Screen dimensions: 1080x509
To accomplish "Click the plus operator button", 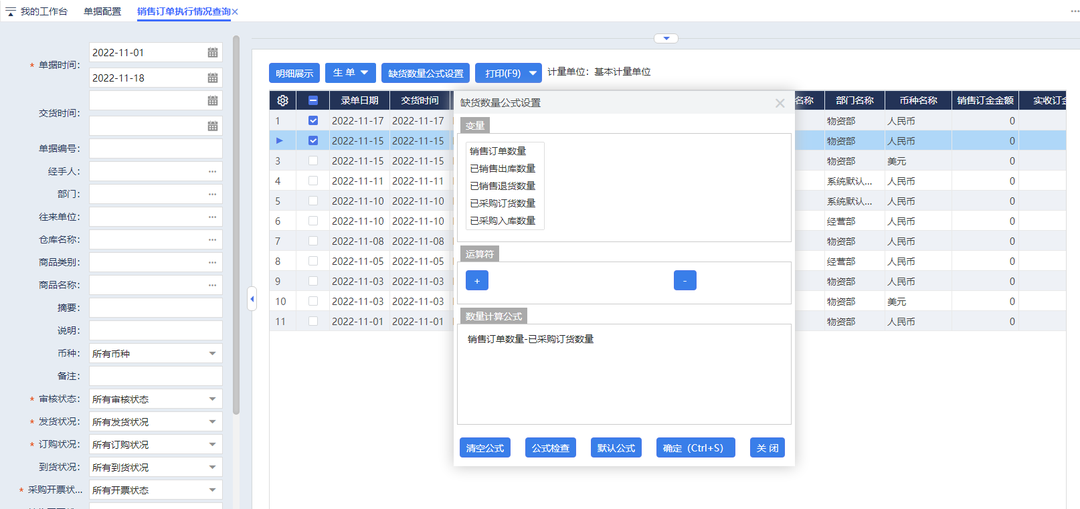I will (x=476, y=281).
